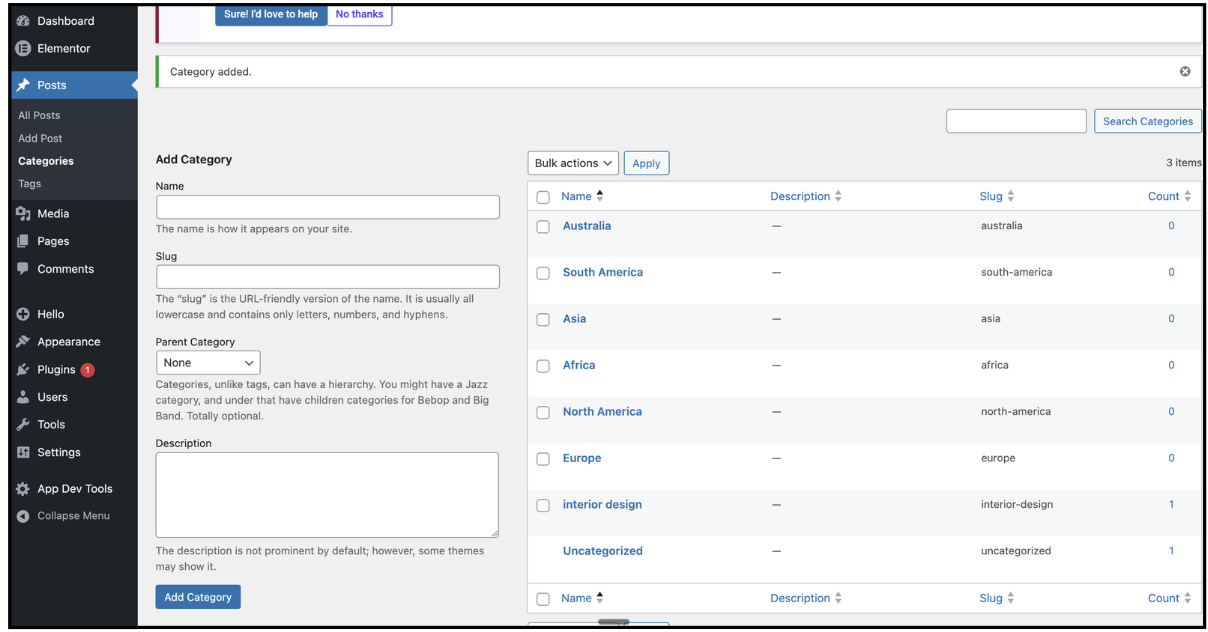
Task: Sort categories by Count column header
Action: 1163,197
